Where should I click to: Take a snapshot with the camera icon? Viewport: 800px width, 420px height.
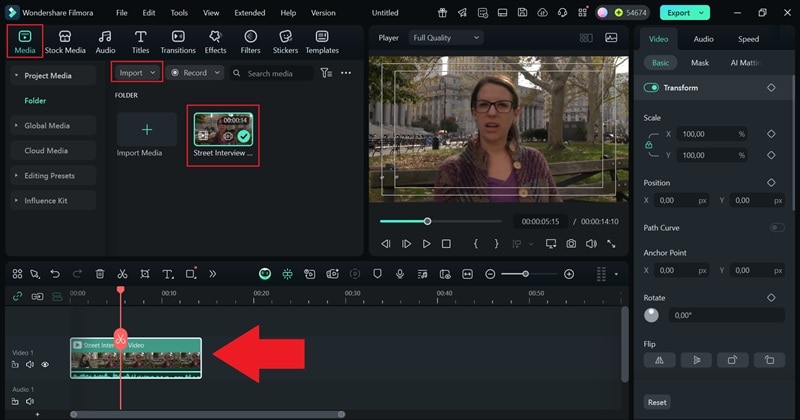(570, 244)
